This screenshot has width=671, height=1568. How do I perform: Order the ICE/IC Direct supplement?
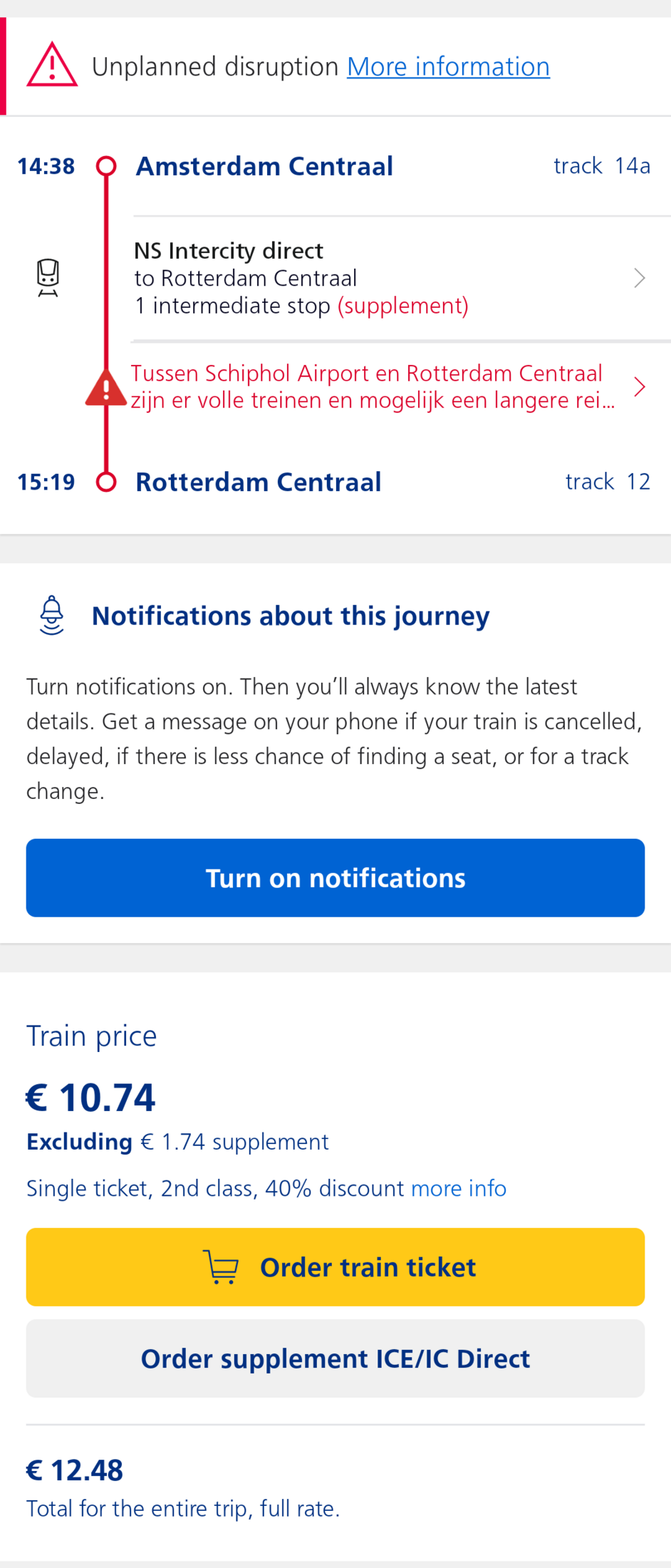coord(335,1358)
